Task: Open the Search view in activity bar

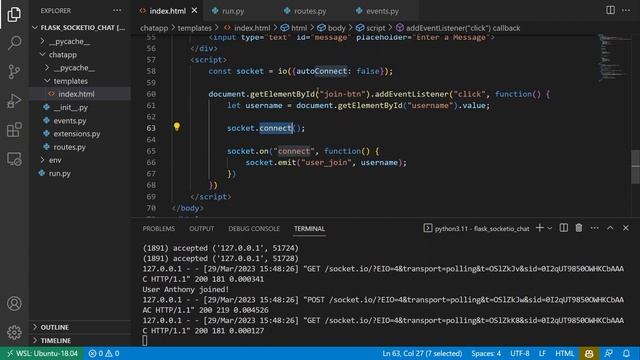Action: tap(14, 43)
